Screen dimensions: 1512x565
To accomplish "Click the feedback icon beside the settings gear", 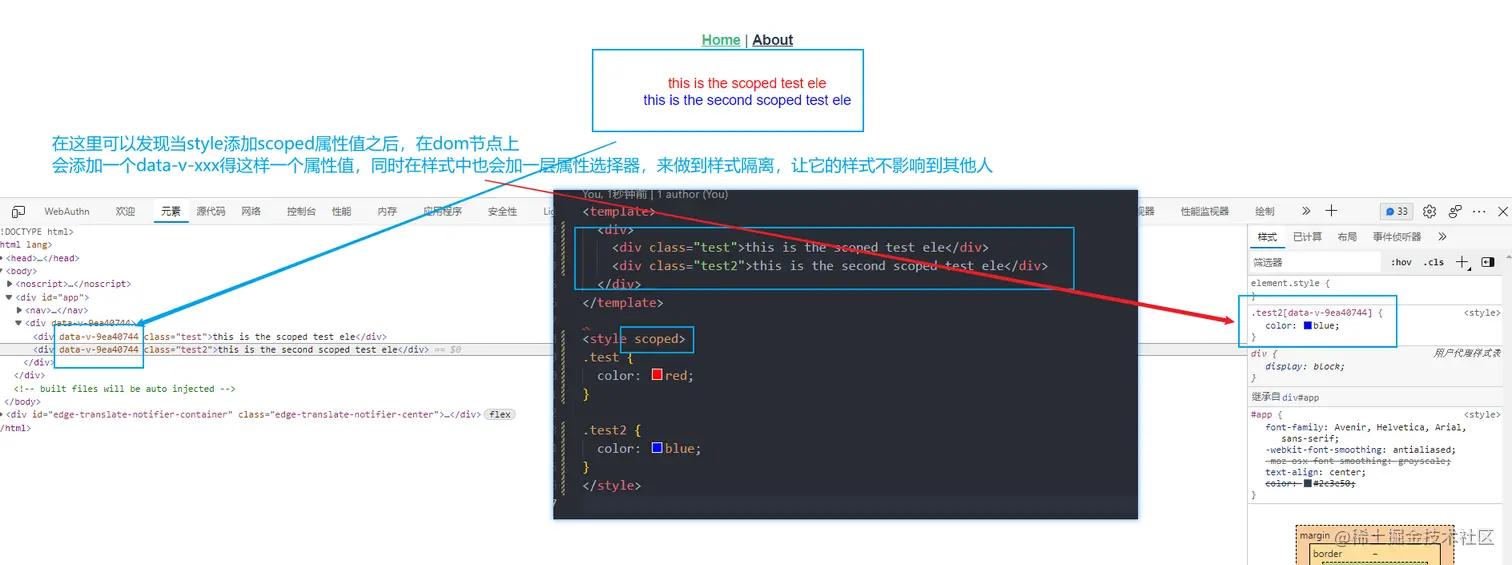I will 1455,211.
